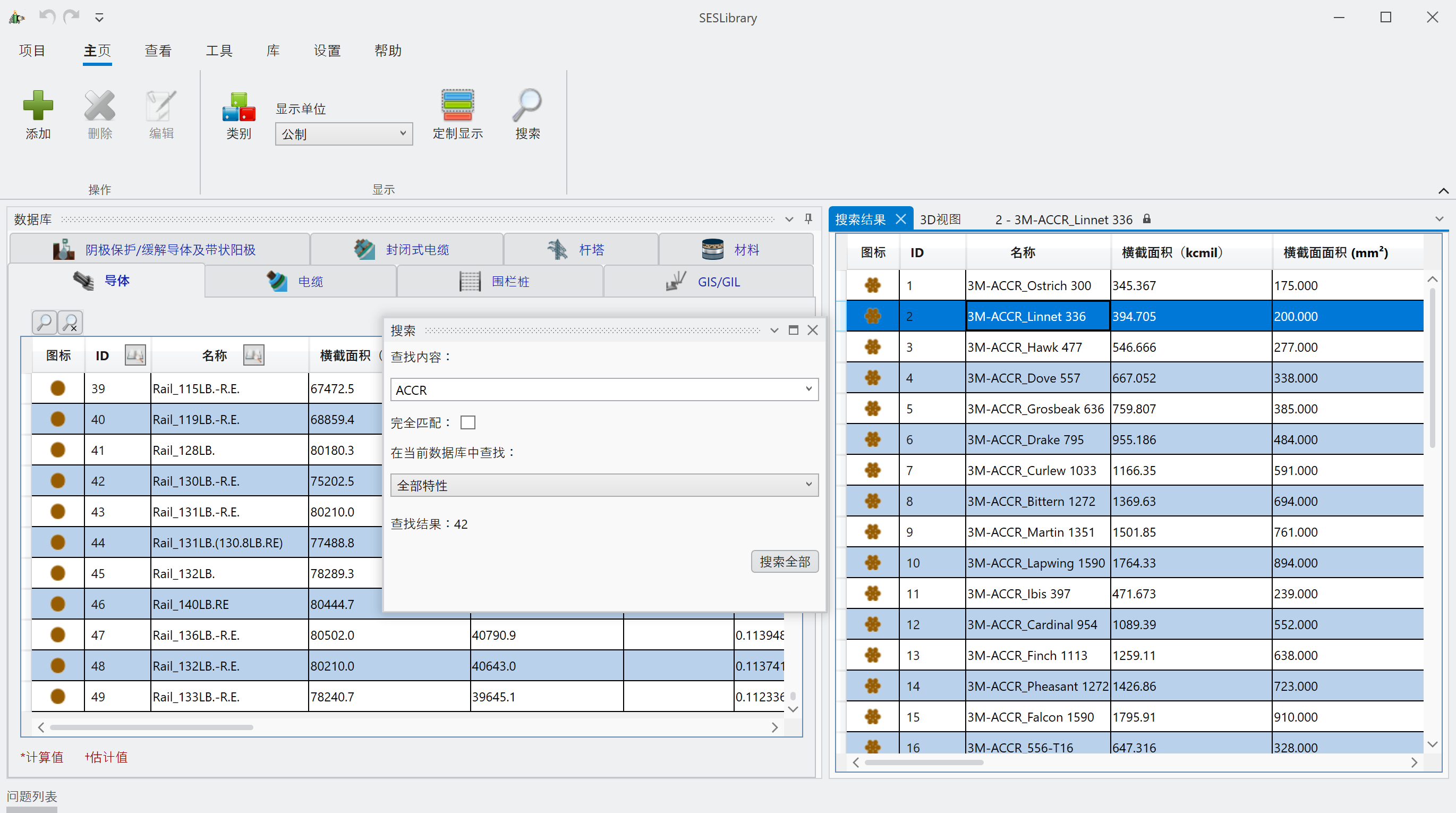Open the 设置 ribbon tab

pos(327,50)
